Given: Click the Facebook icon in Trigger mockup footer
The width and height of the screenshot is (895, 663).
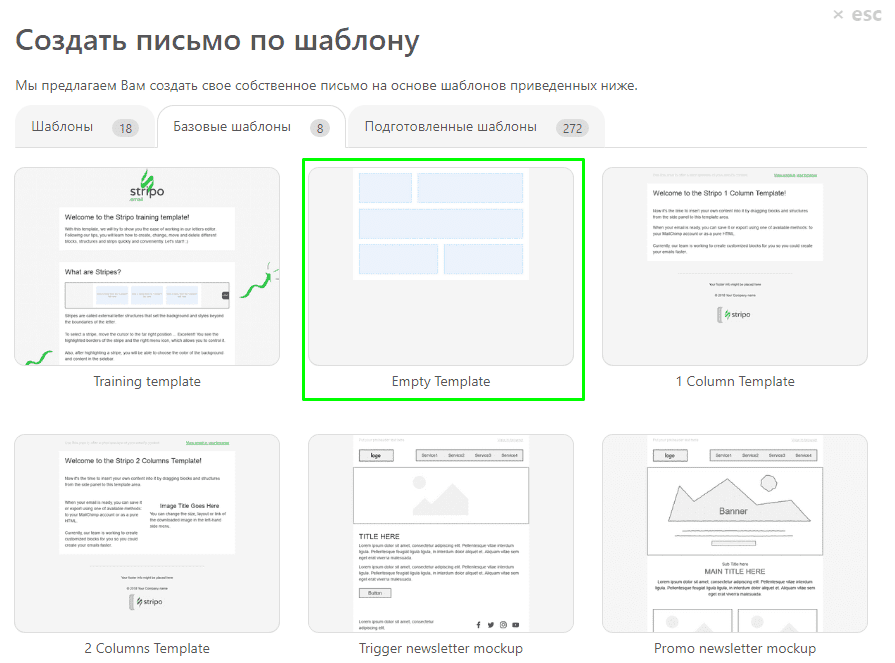Looking at the screenshot, I should 479,624.
